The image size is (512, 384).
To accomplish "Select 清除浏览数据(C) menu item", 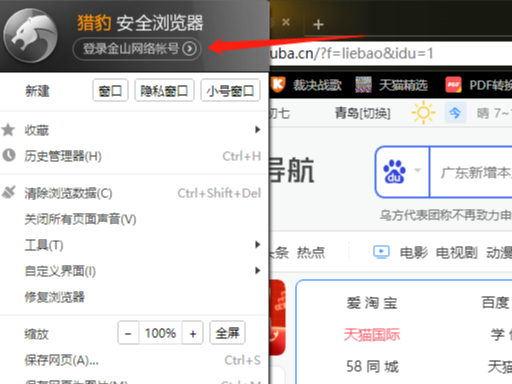I will click(133, 193).
